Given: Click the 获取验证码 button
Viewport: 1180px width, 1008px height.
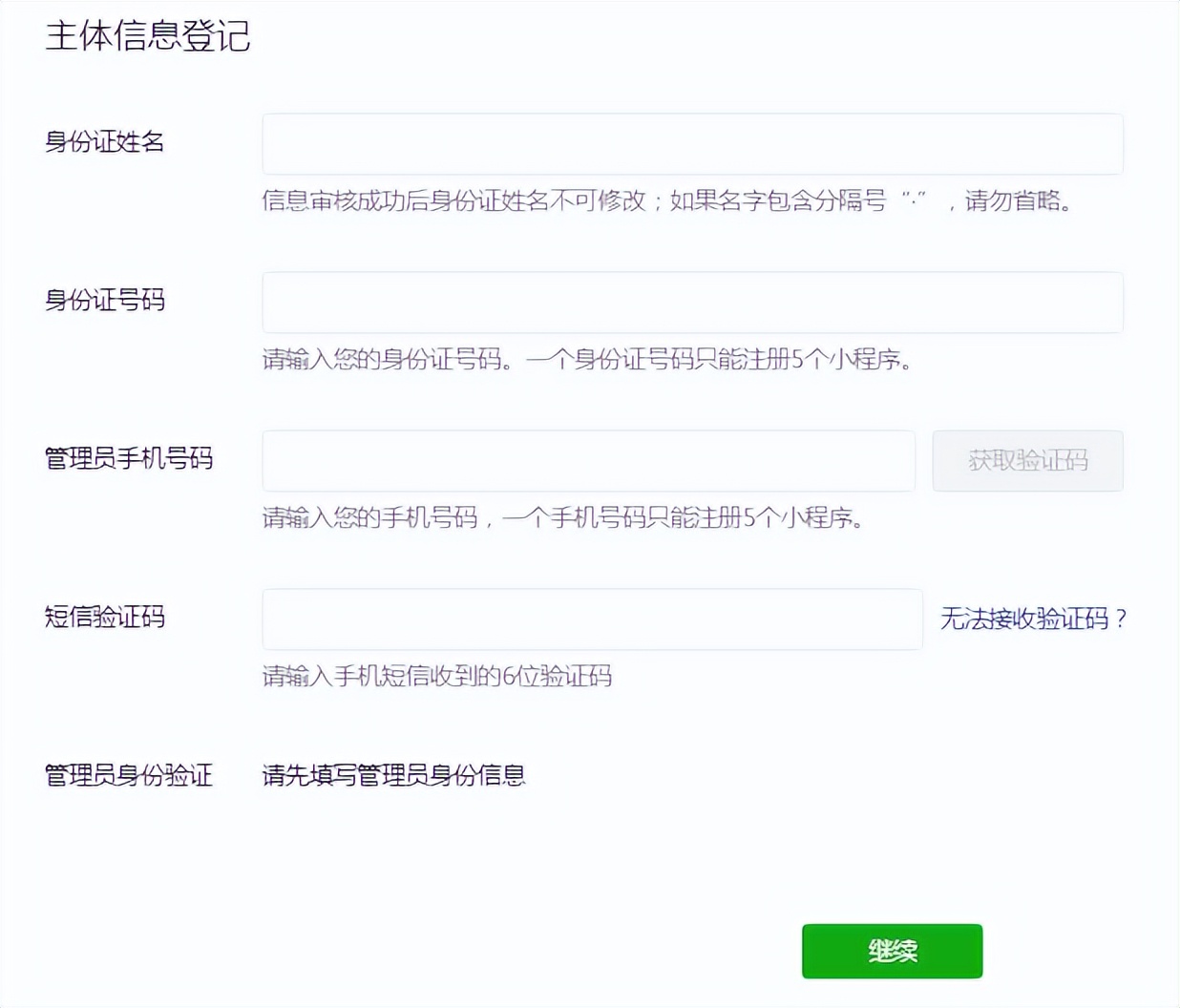Looking at the screenshot, I should [x=1027, y=460].
